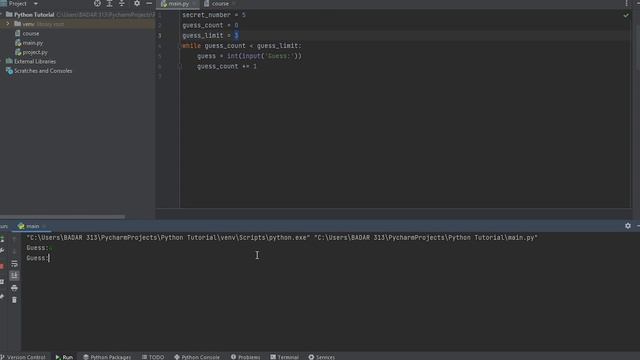Viewport: 640px width, 360px height.
Task: Select project.py in project tree
Action: (35, 52)
